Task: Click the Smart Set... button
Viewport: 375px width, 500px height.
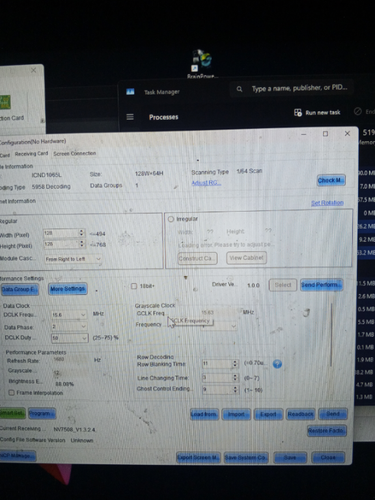Action: (x=12, y=413)
